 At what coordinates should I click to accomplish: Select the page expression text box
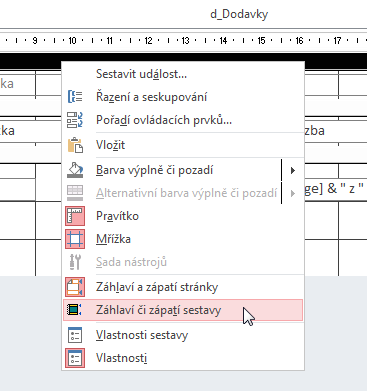click(335, 189)
